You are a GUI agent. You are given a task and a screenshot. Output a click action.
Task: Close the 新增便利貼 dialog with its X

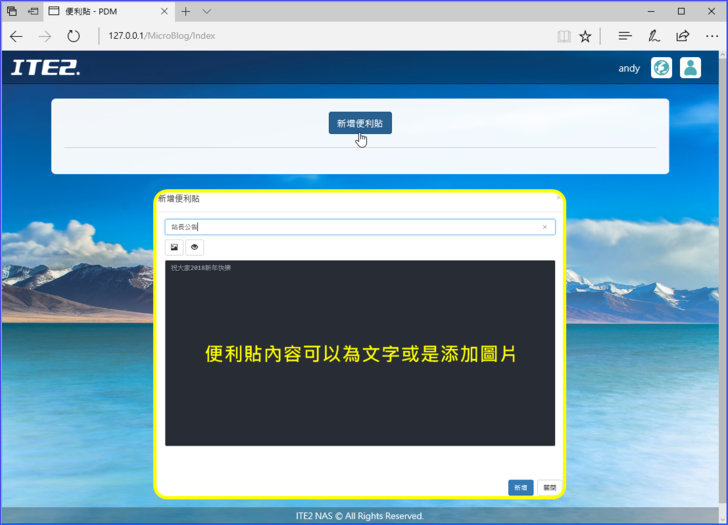[558, 198]
